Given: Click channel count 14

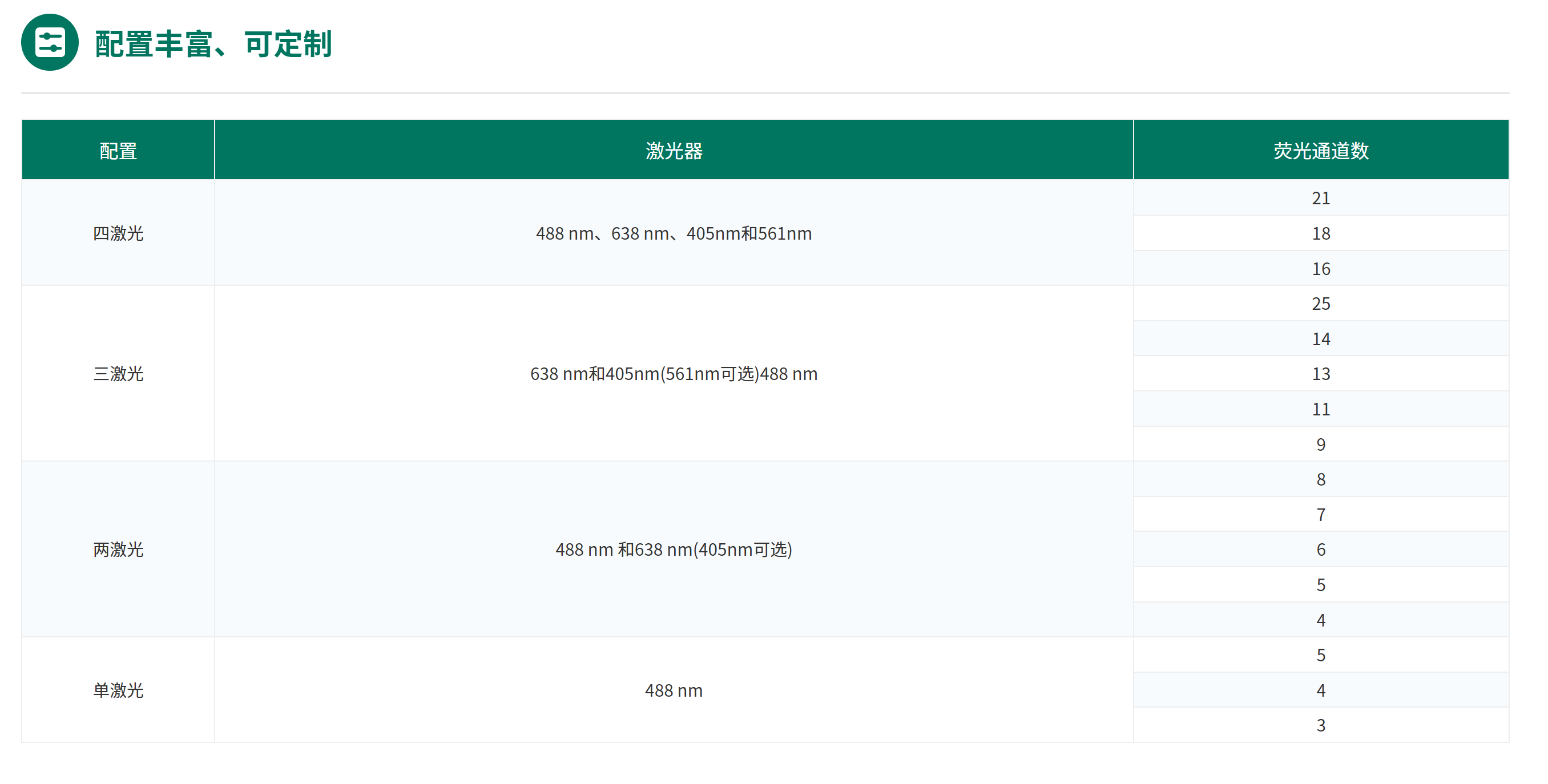Looking at the screenshot, I should coord(1320,339).
